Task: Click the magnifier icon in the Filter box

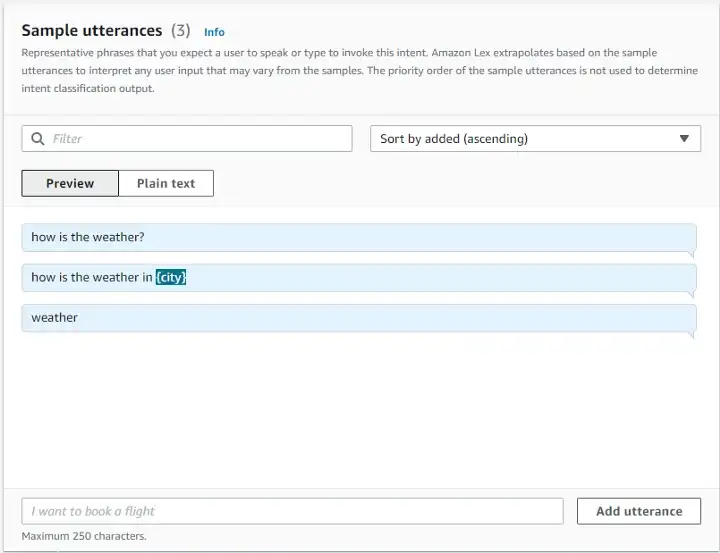Action: click(x=38, y=139)
